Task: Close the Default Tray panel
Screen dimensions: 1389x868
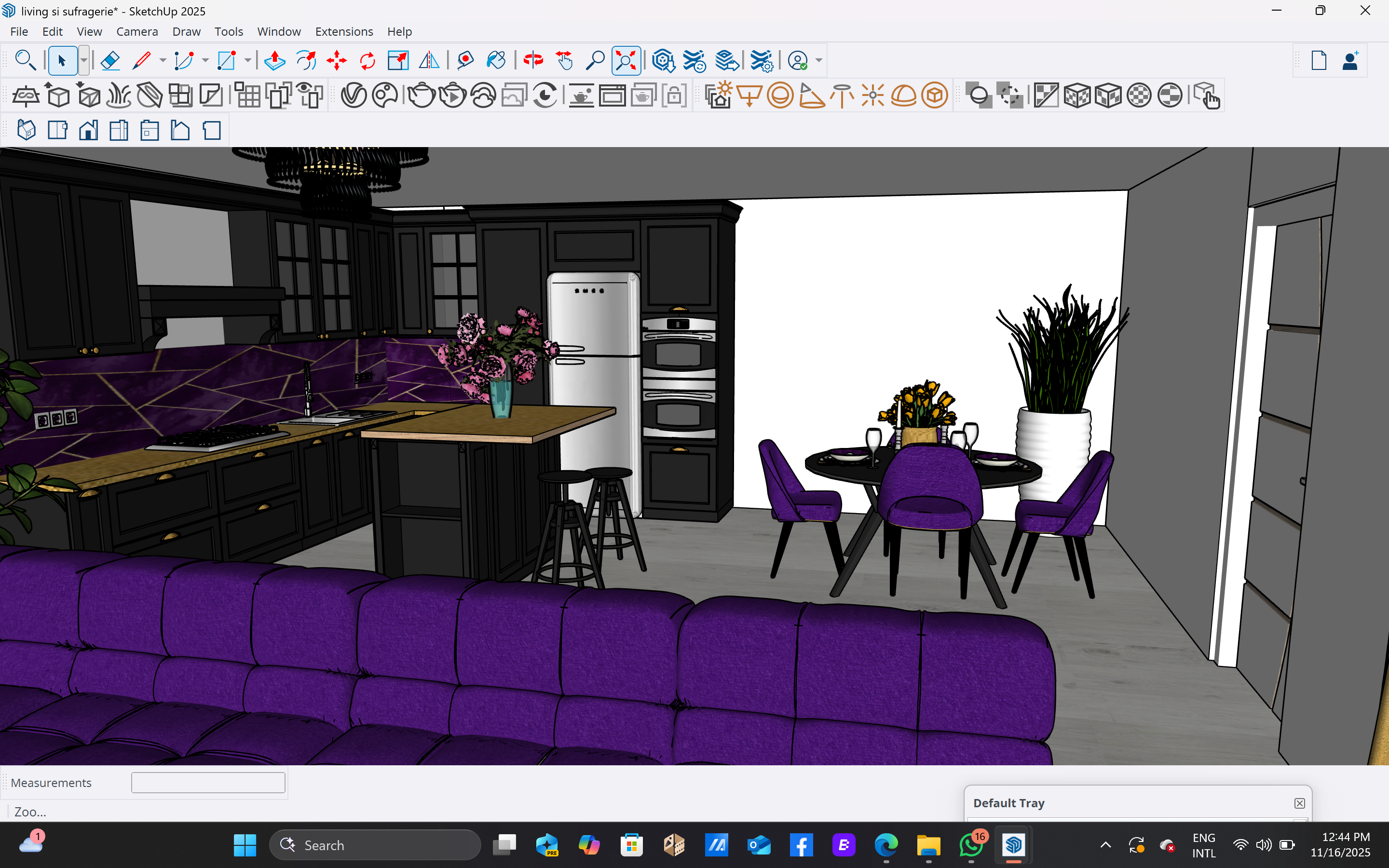Action: coord(1299,803)
